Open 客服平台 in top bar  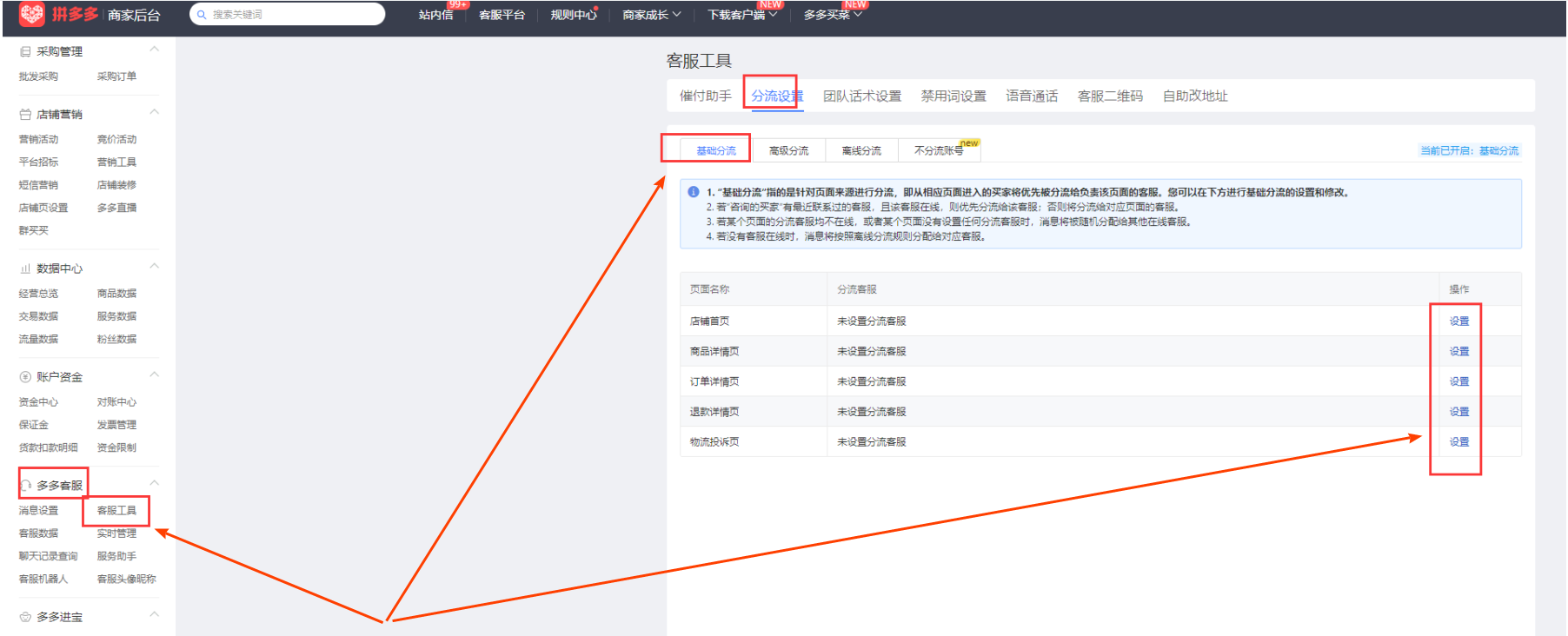(x=502, y=15)
